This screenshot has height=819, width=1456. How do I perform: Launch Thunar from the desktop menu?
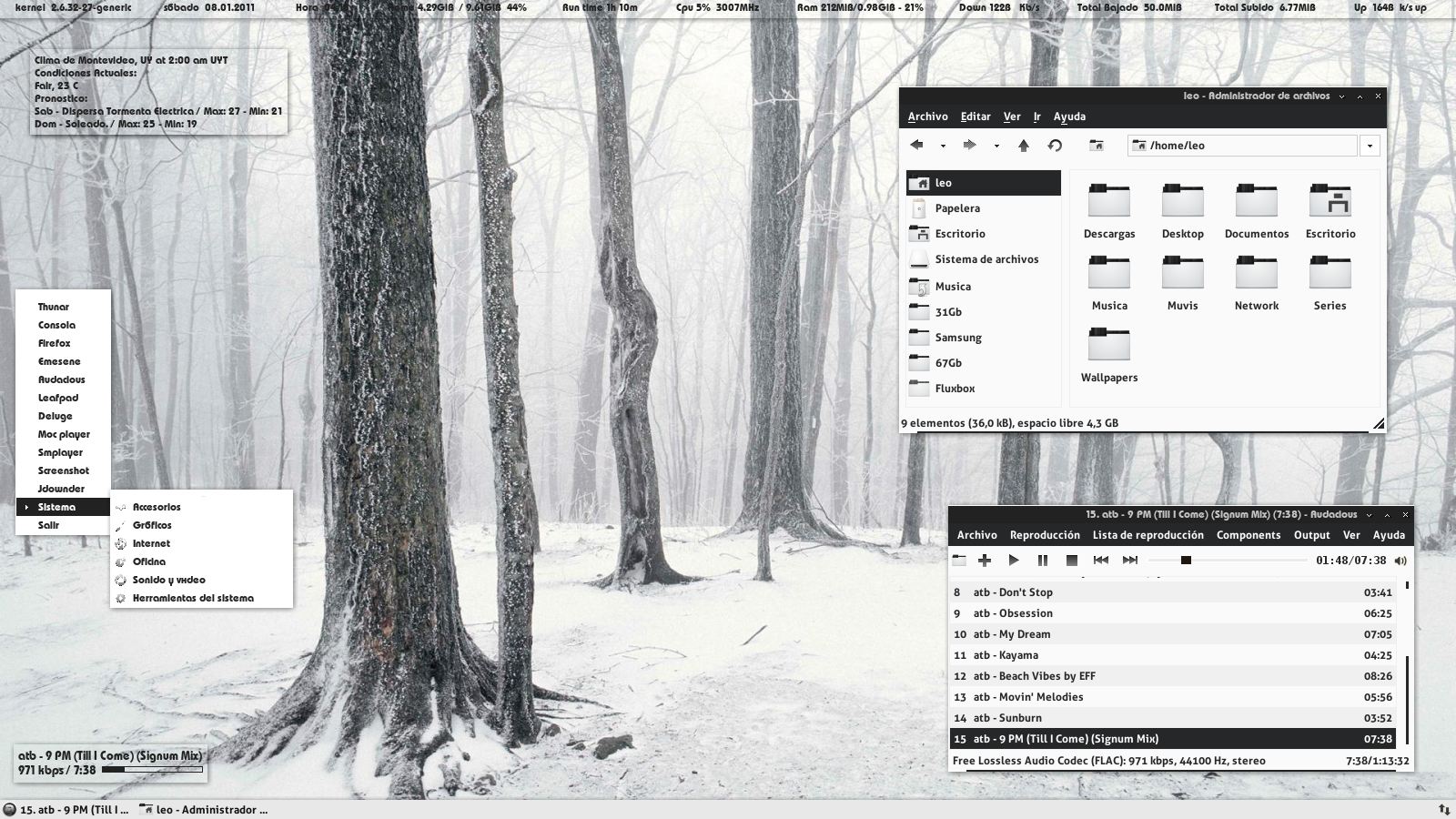[x=64, y=308]
